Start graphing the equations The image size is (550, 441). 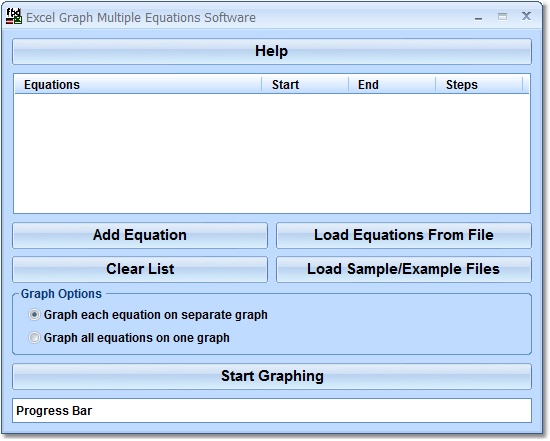pos(272,376)
